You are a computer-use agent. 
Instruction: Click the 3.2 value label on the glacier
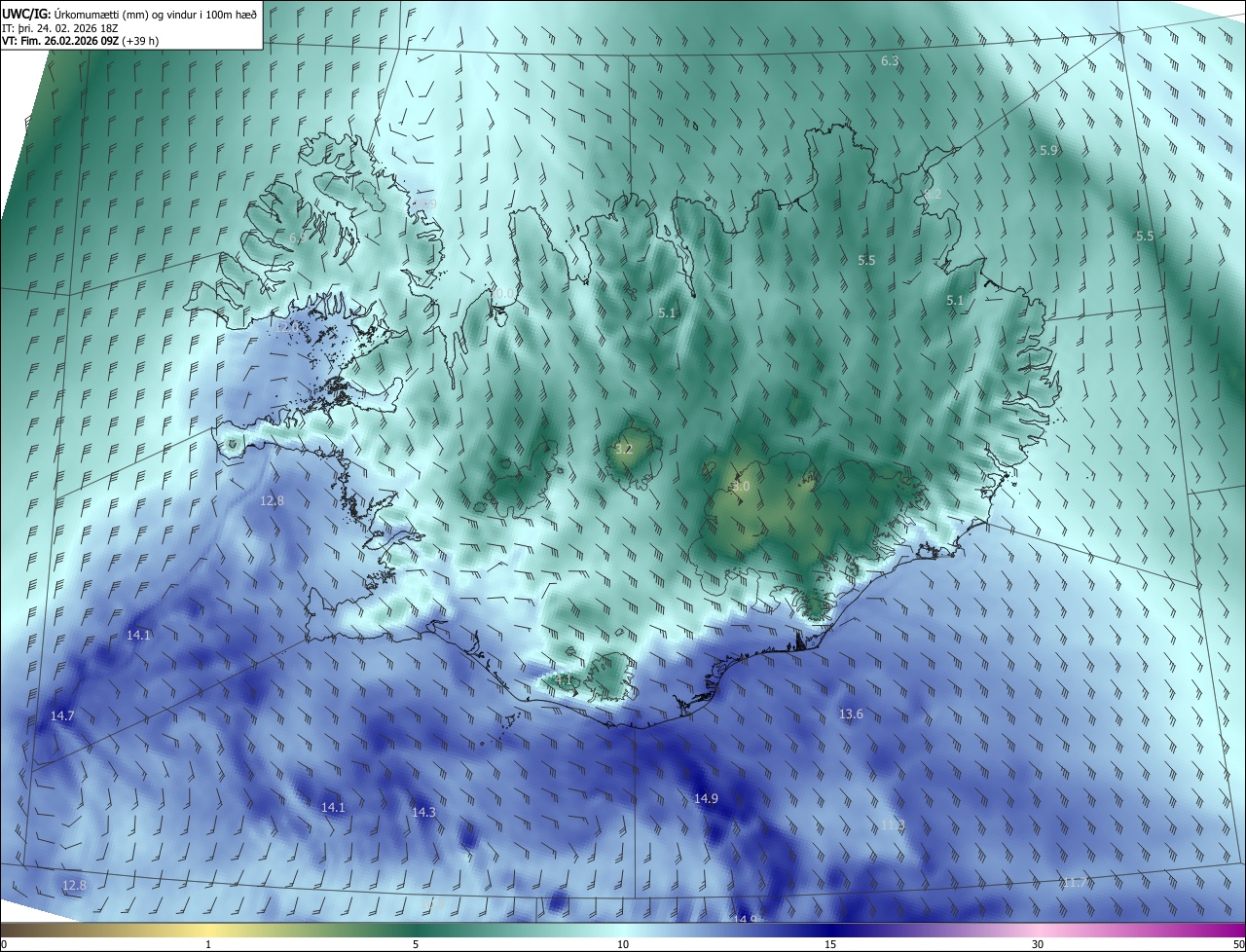[624, 450]
